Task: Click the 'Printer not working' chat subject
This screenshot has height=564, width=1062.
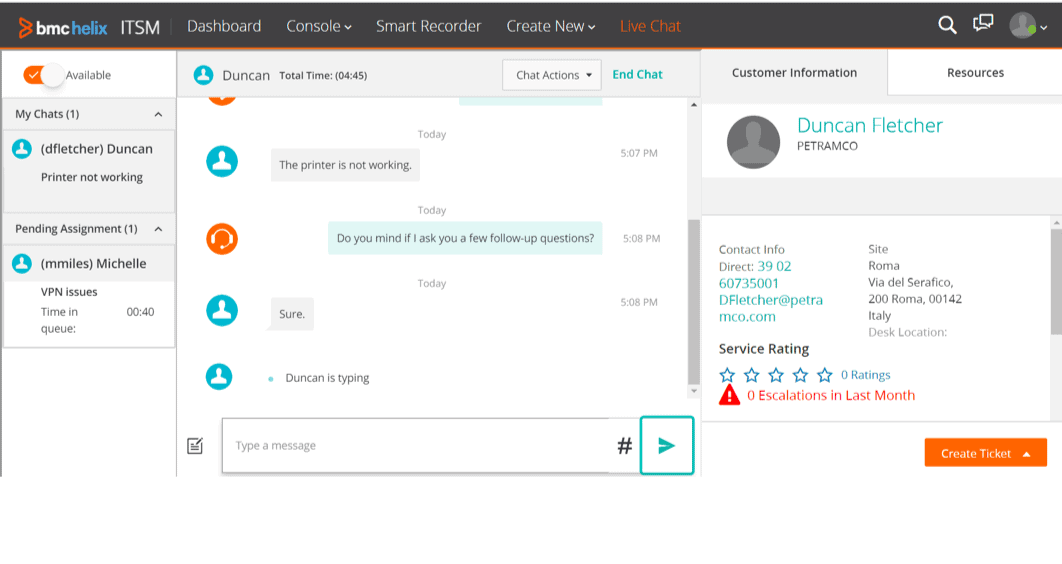Action: [x=91, y=177]
